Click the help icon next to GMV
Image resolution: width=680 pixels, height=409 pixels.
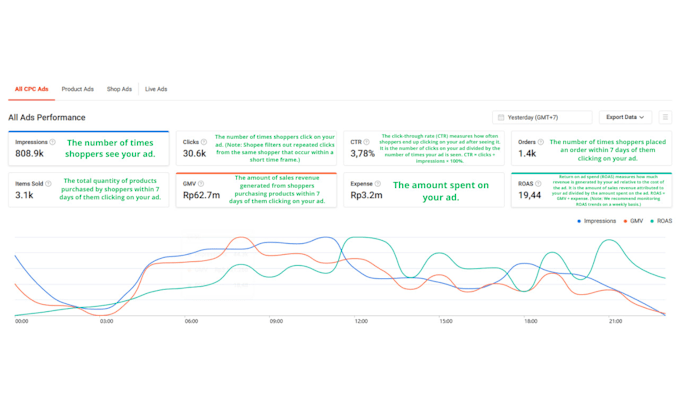pyautogui.click(x=201, y=184)
